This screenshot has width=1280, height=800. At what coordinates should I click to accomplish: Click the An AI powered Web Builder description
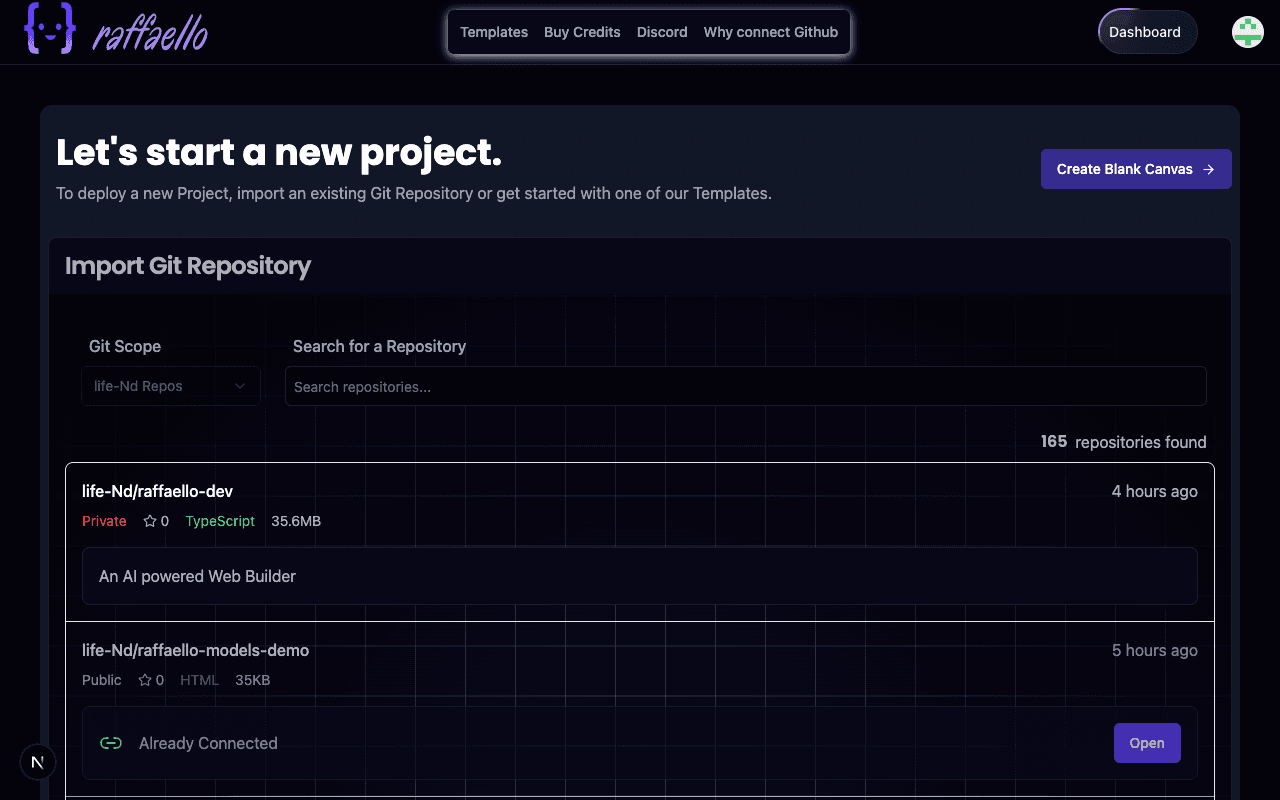click(x=198, y=576)
